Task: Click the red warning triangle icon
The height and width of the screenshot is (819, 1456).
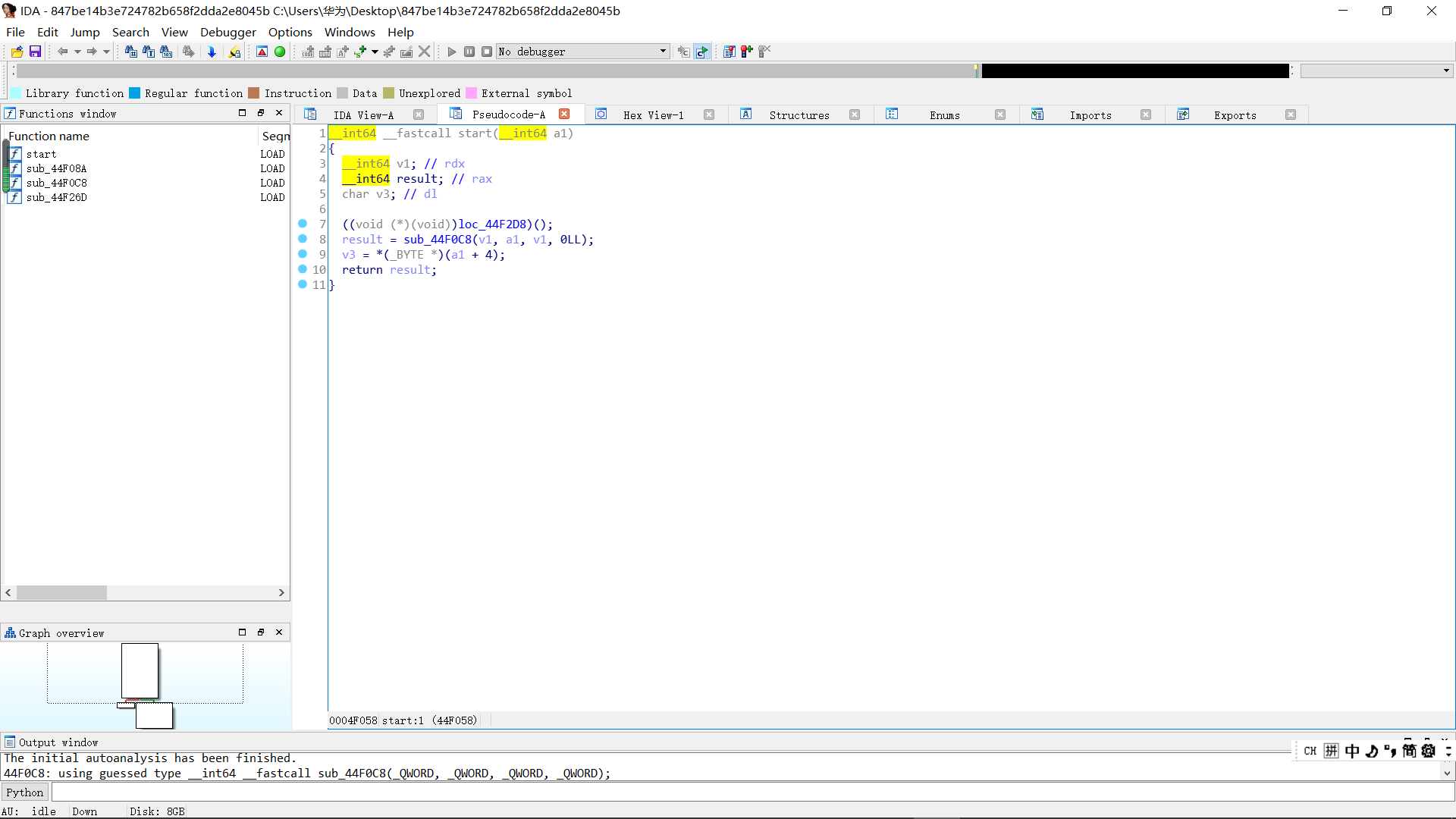Action: pyautogui.click(x=262, y=52)
